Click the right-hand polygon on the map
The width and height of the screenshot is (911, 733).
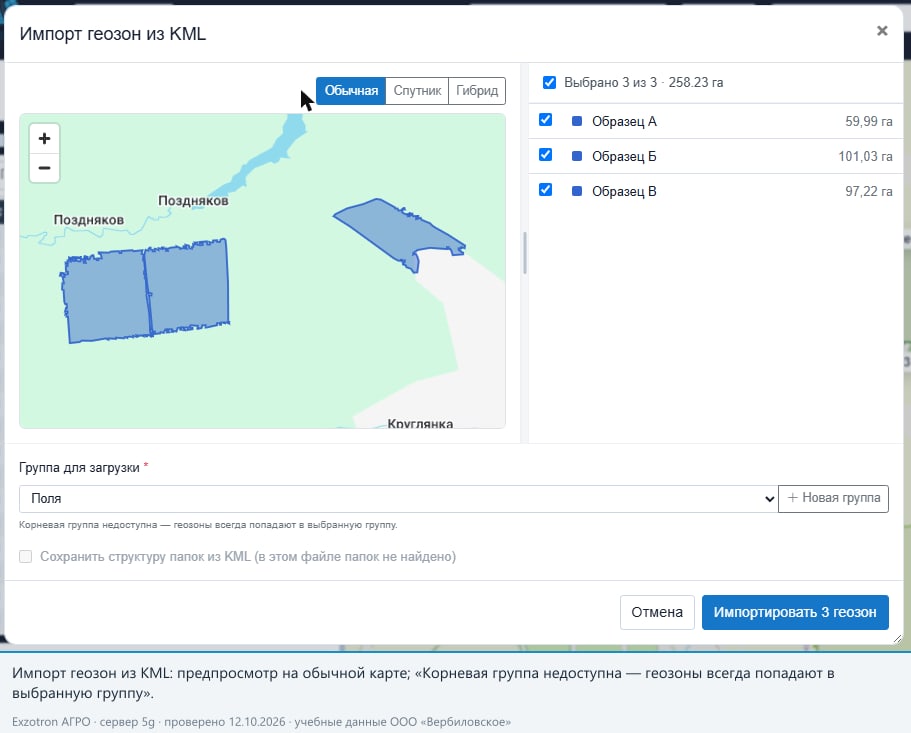coord(395,229)
